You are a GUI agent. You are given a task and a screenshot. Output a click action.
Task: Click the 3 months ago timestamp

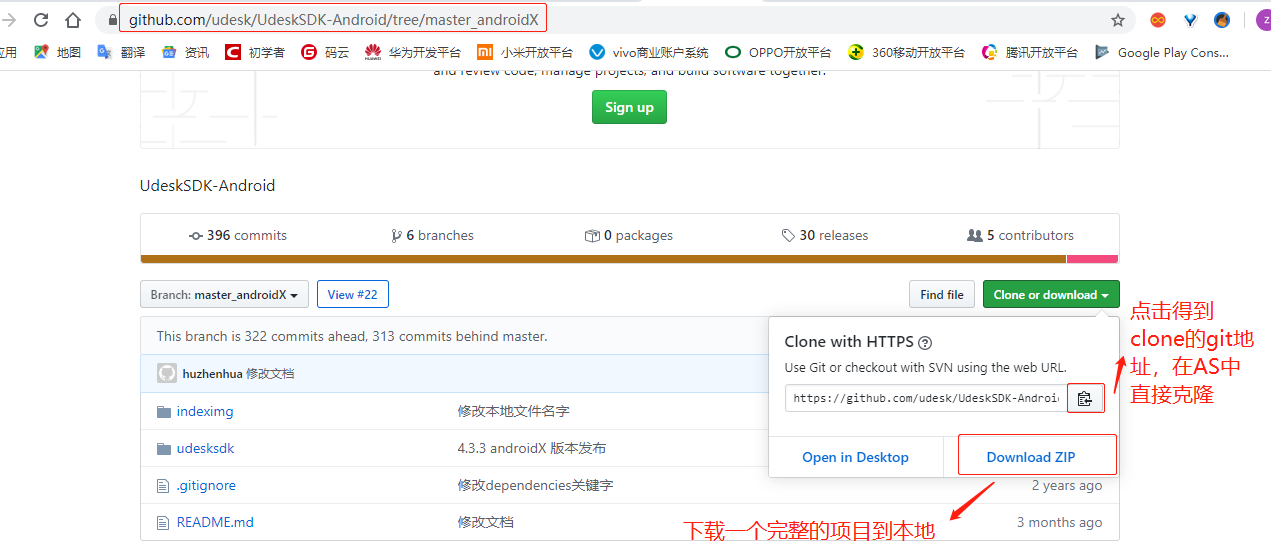1060,522
